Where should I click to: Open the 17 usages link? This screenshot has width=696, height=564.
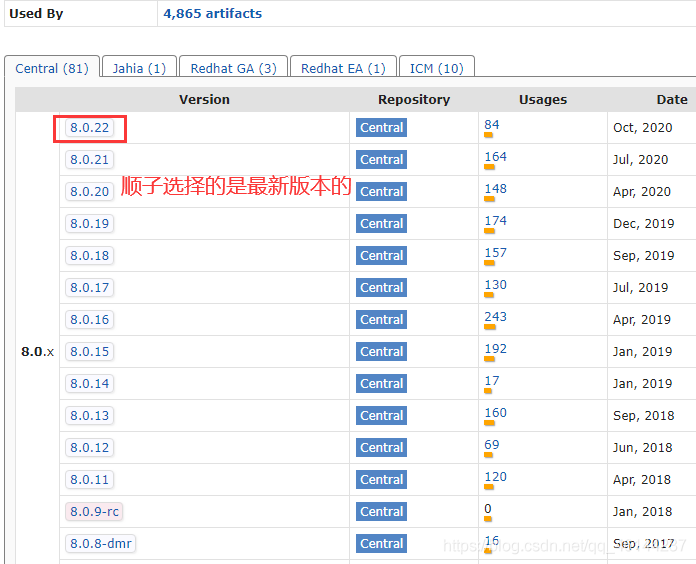491,380
